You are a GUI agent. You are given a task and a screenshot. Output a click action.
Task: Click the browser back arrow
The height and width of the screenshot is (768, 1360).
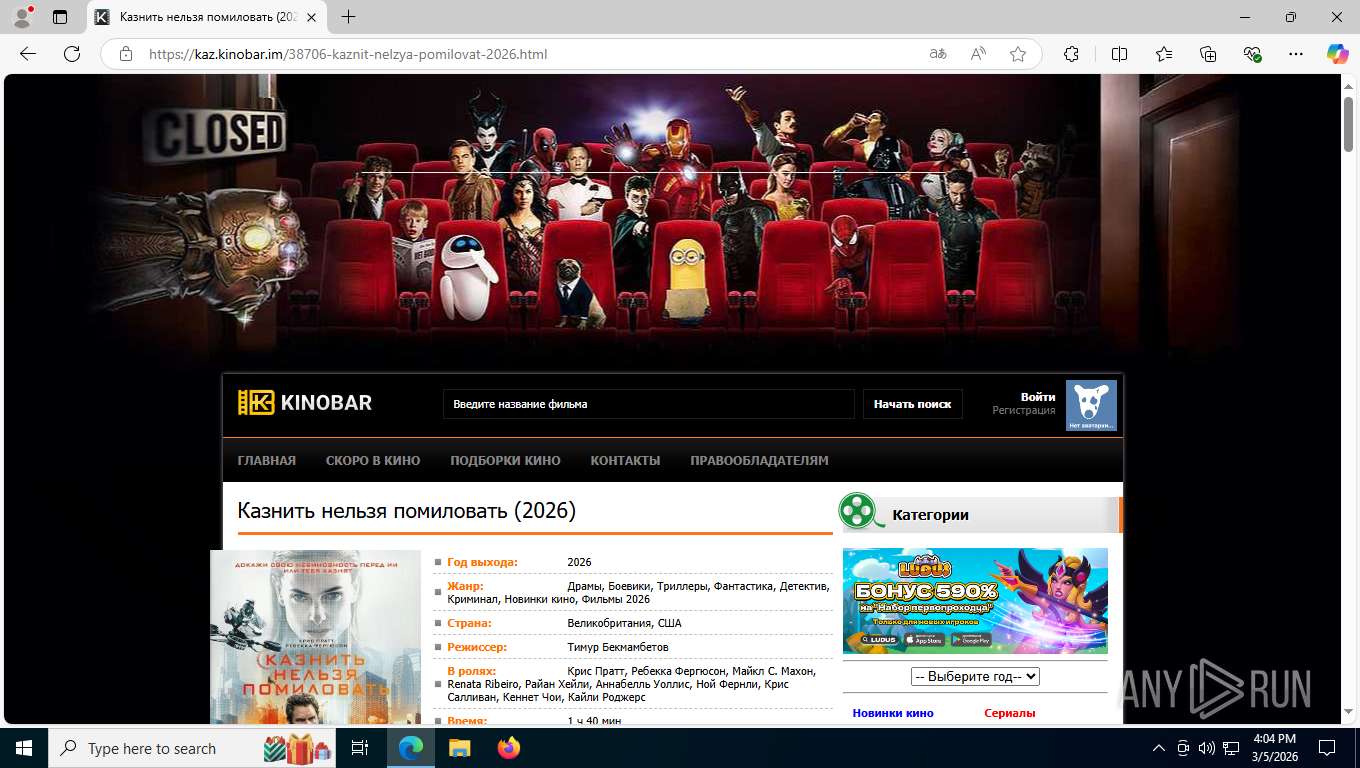[x=28, y=54]
